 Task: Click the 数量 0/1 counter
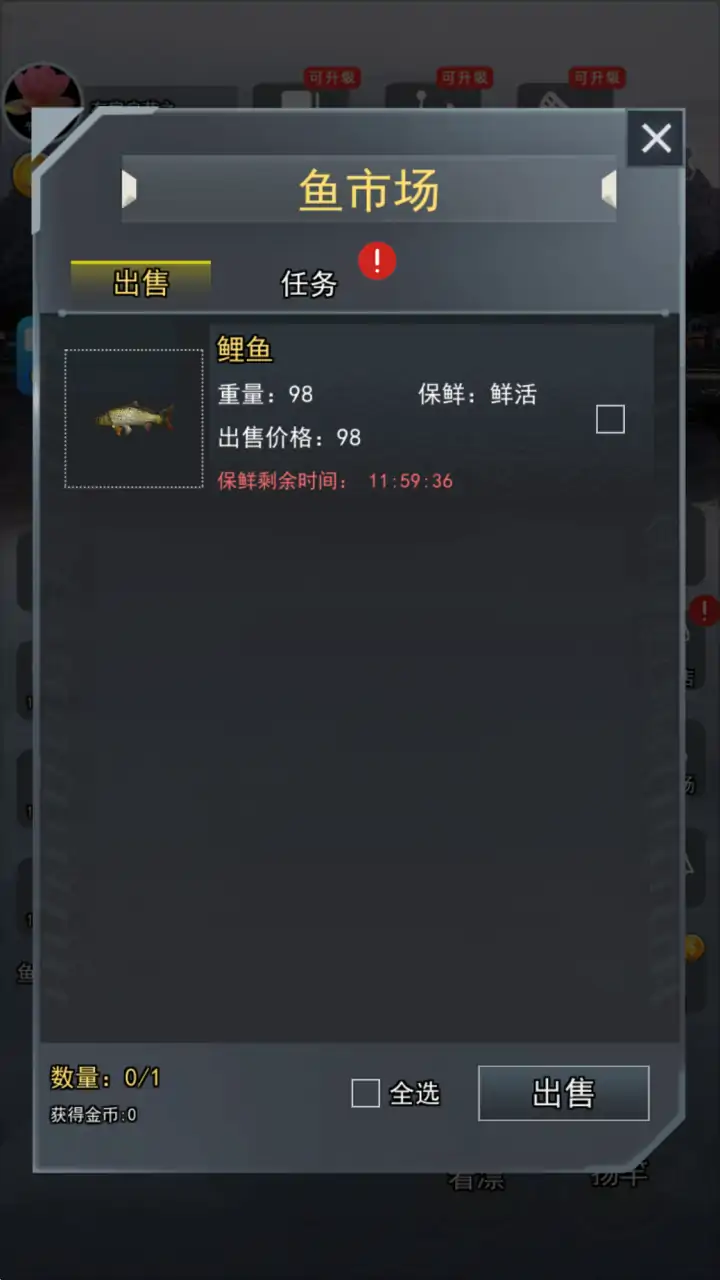click(x=105, y=1078)
